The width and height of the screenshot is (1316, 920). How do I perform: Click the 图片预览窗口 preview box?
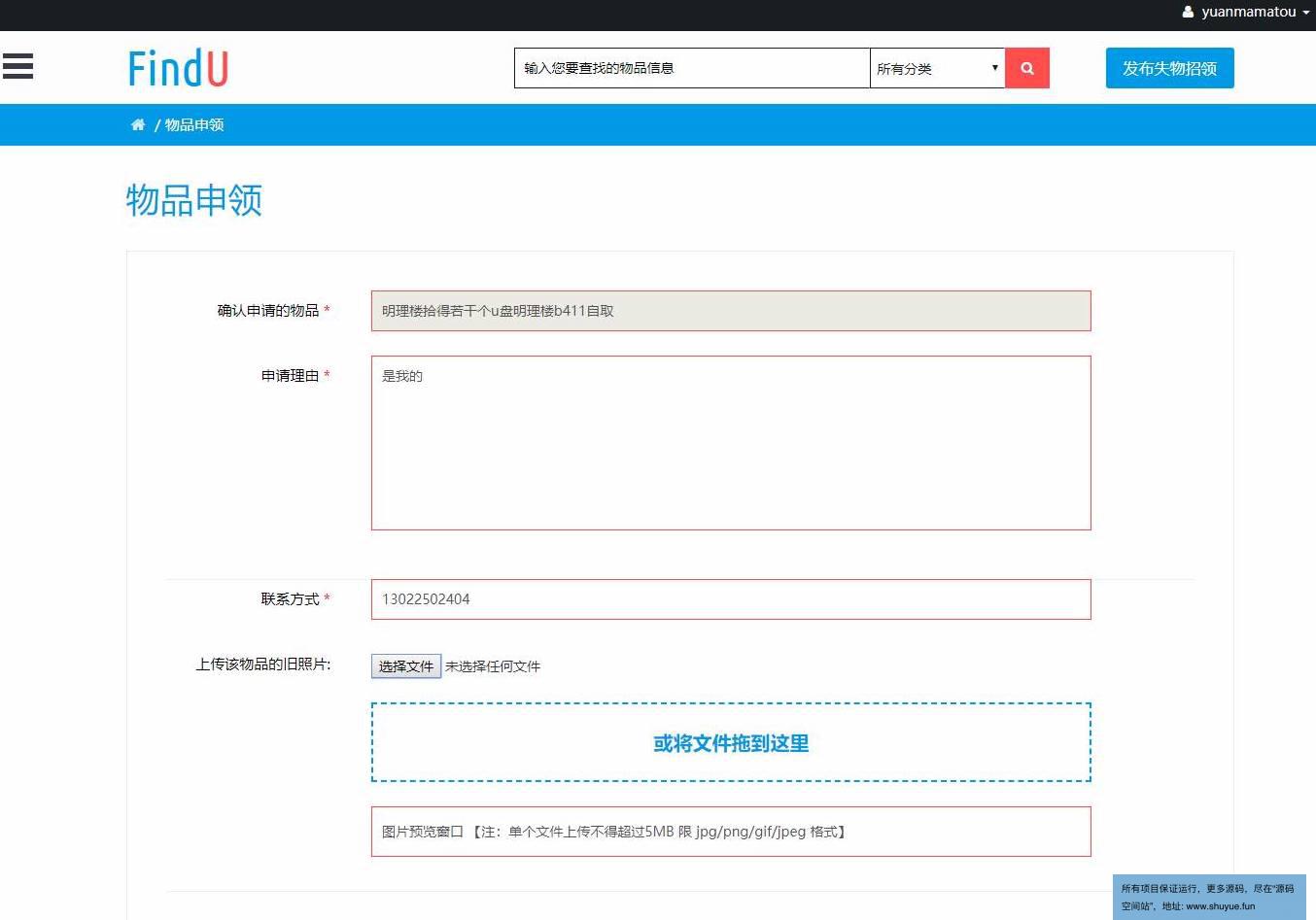(730, 832)
